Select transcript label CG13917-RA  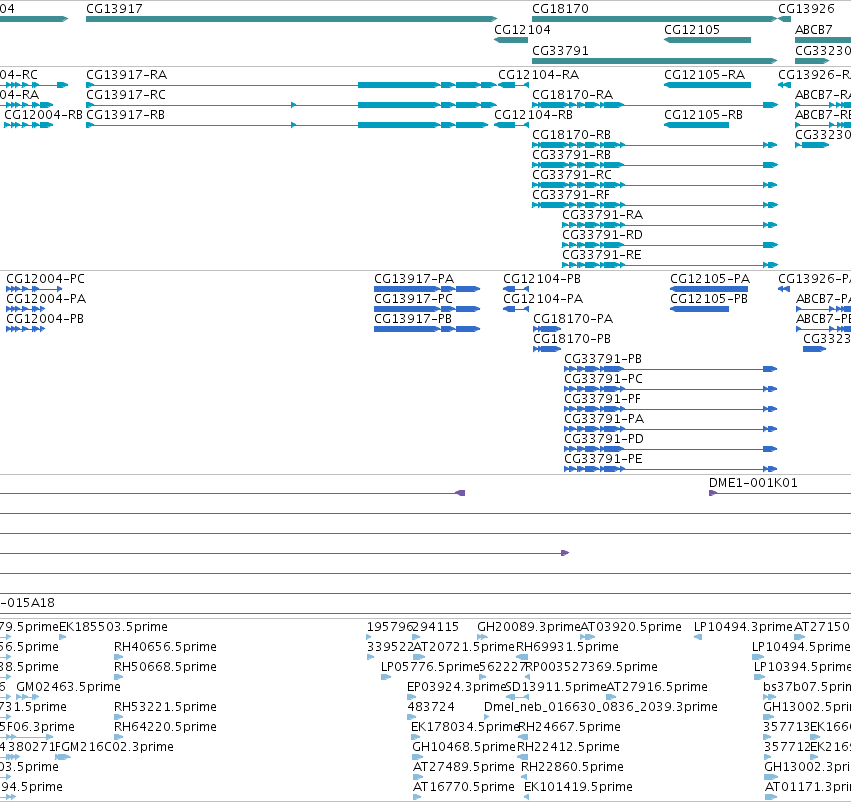[x=126, y=75]
